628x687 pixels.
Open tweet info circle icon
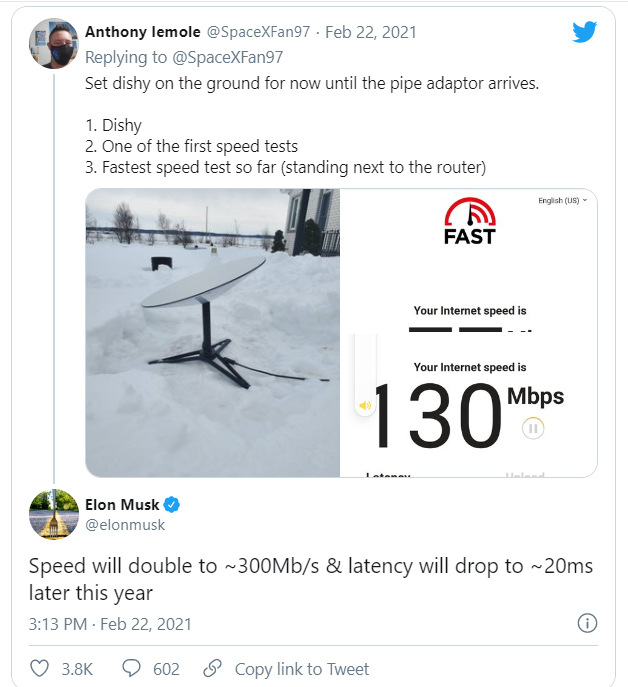pos(588,623)
